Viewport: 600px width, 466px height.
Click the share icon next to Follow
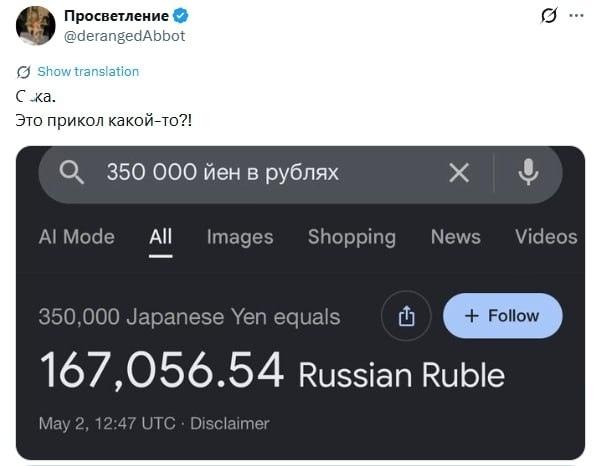(406, 316)
